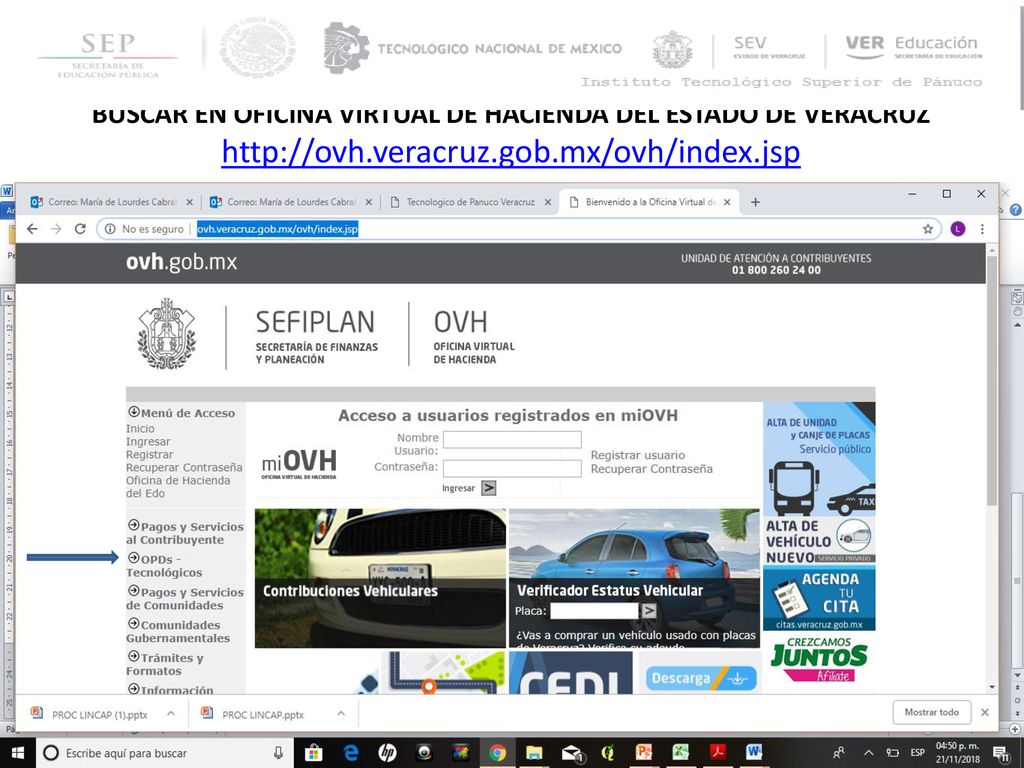Image resolution: width=1024 pixels, height=768 pixels.
Task: Open 'Recuperar Contraseña' in left menu
Action: [184, 468]
